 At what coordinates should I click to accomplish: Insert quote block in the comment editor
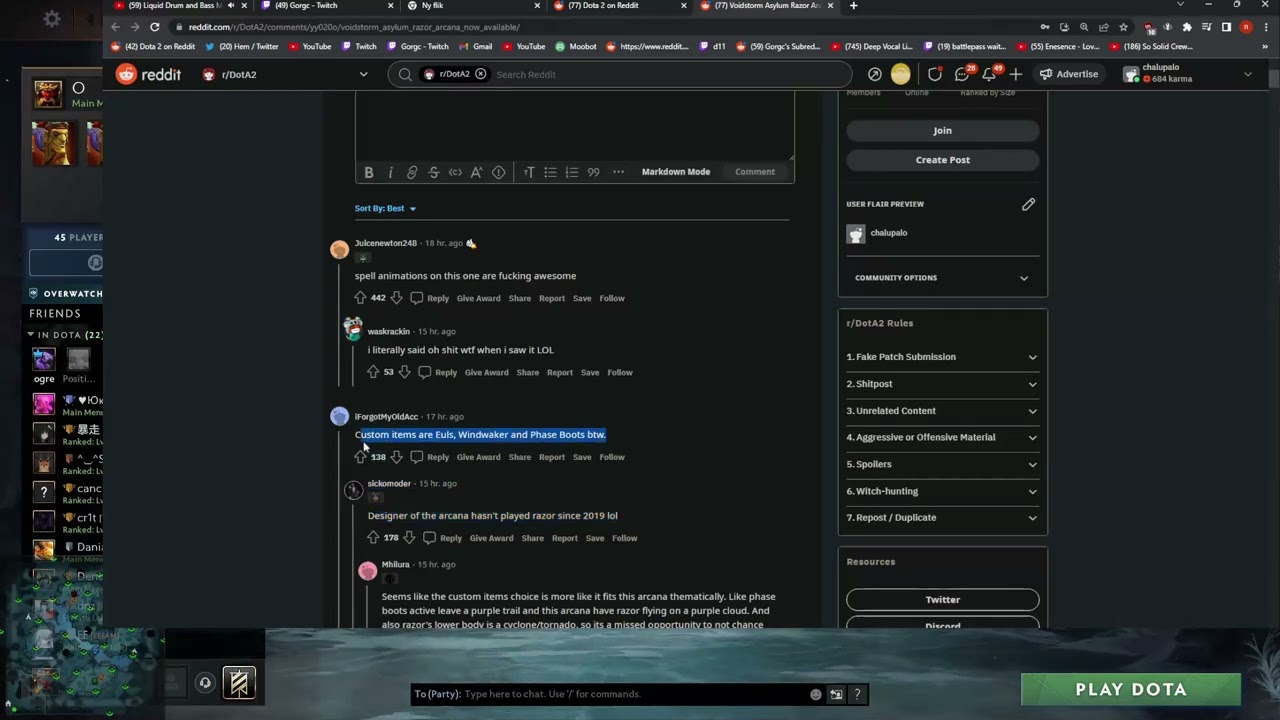pyautogui.click(x=593, y=172)
